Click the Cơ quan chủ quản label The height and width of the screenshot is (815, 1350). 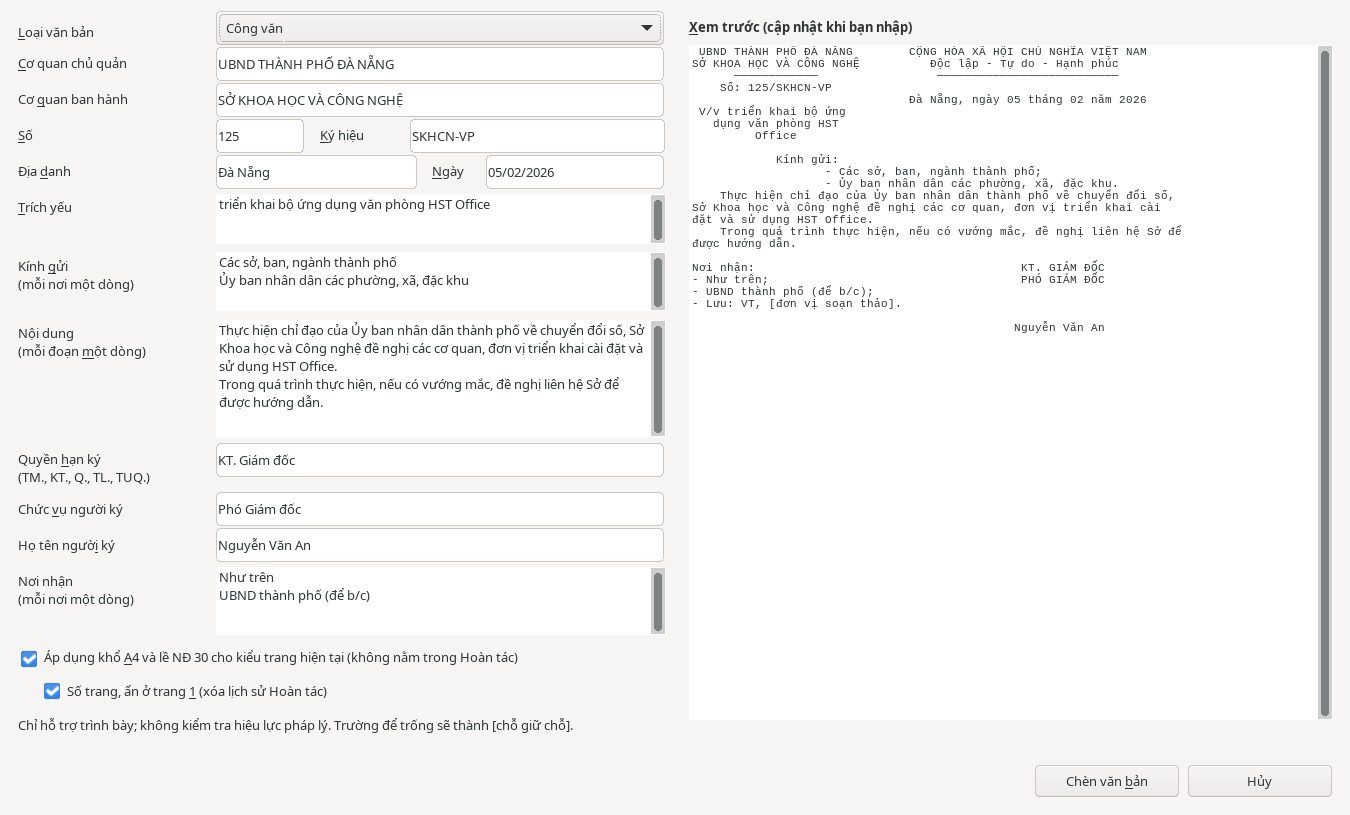tap(73, 64)
